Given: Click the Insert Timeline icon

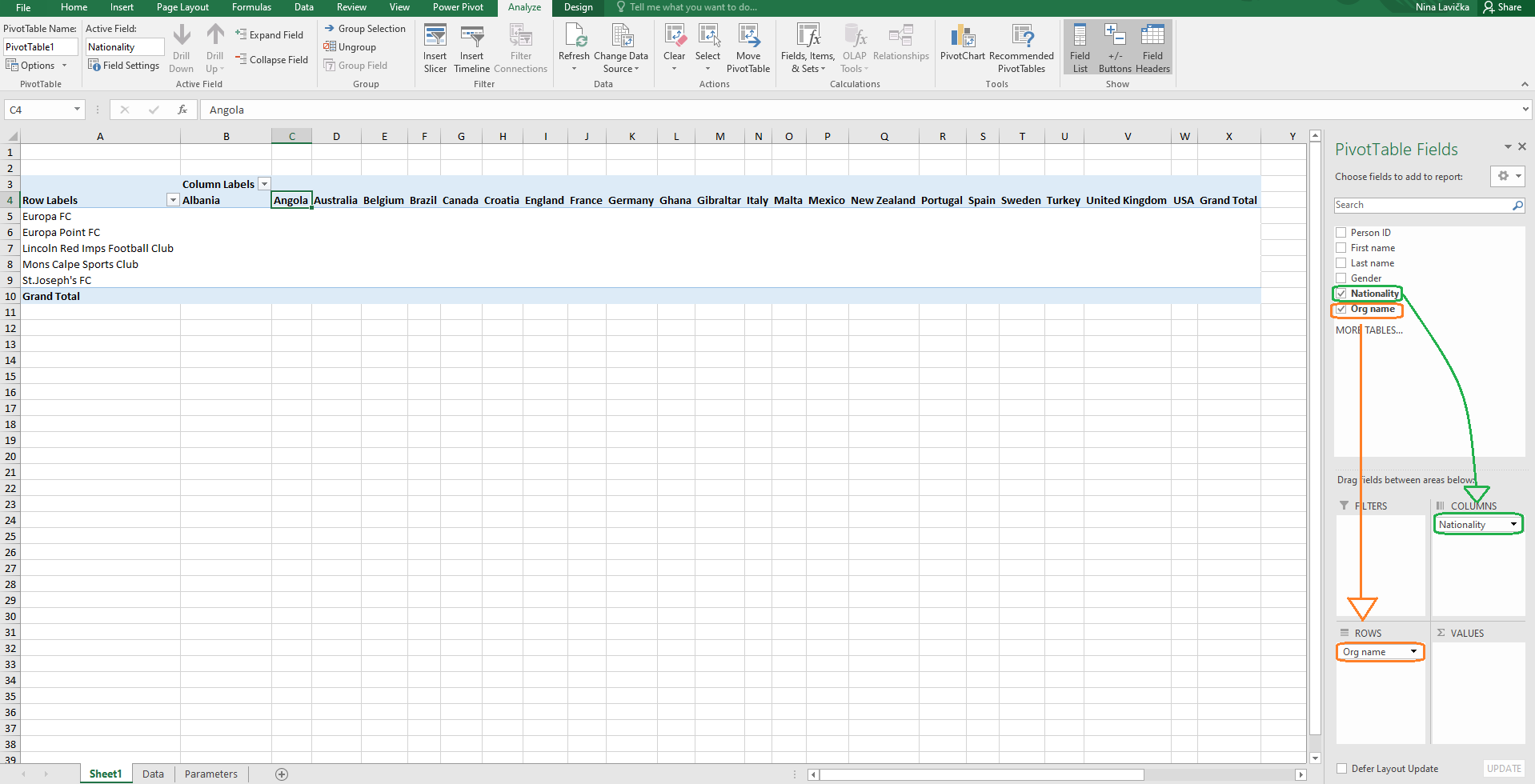Looking at the screenshot, I should (471, 38).
